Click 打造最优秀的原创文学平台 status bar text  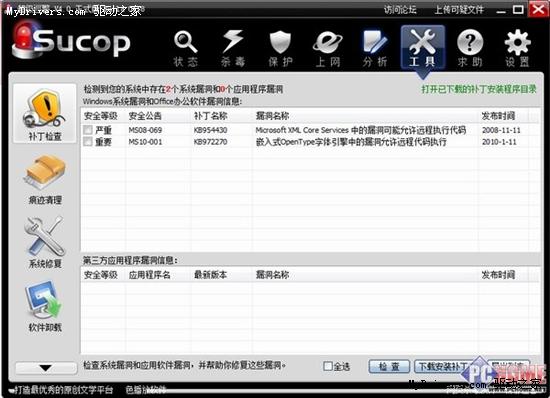coord(63,390)
